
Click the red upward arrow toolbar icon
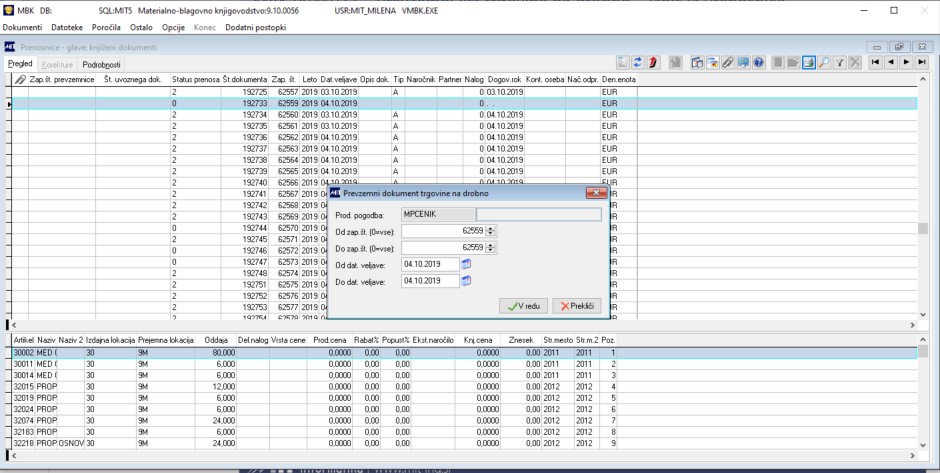click(653, 62)
